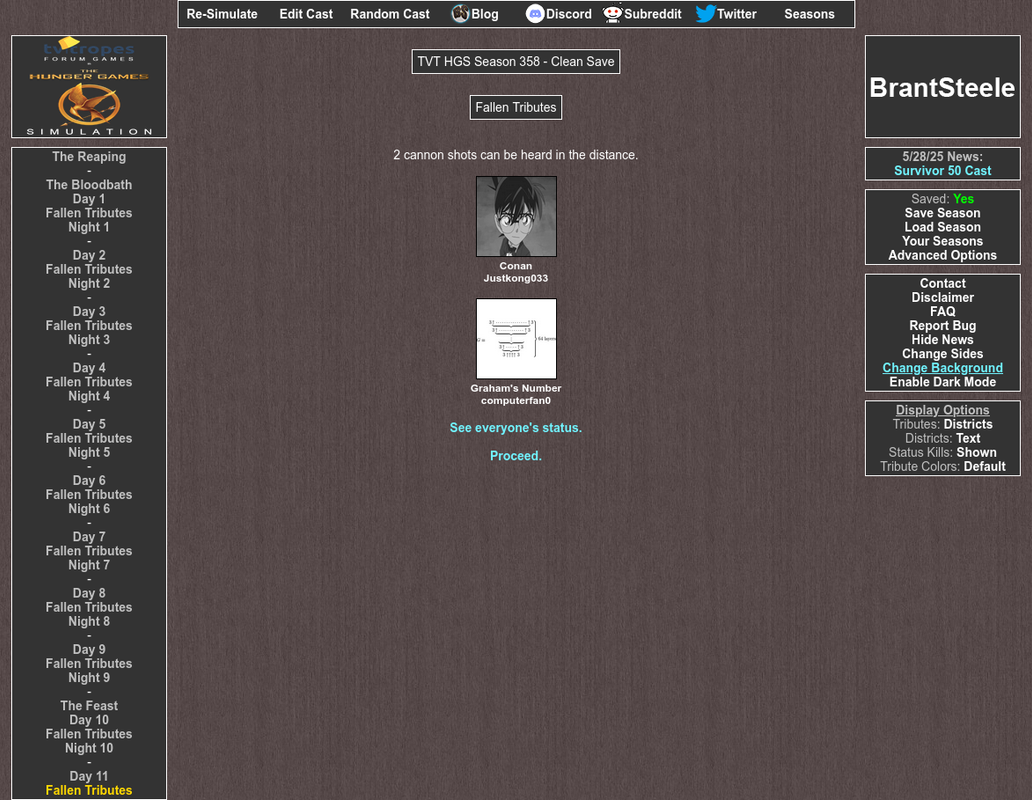This screenshot has width=1032, height=800.
Task: Click Hide News
Action: click(x=942, y=339)
